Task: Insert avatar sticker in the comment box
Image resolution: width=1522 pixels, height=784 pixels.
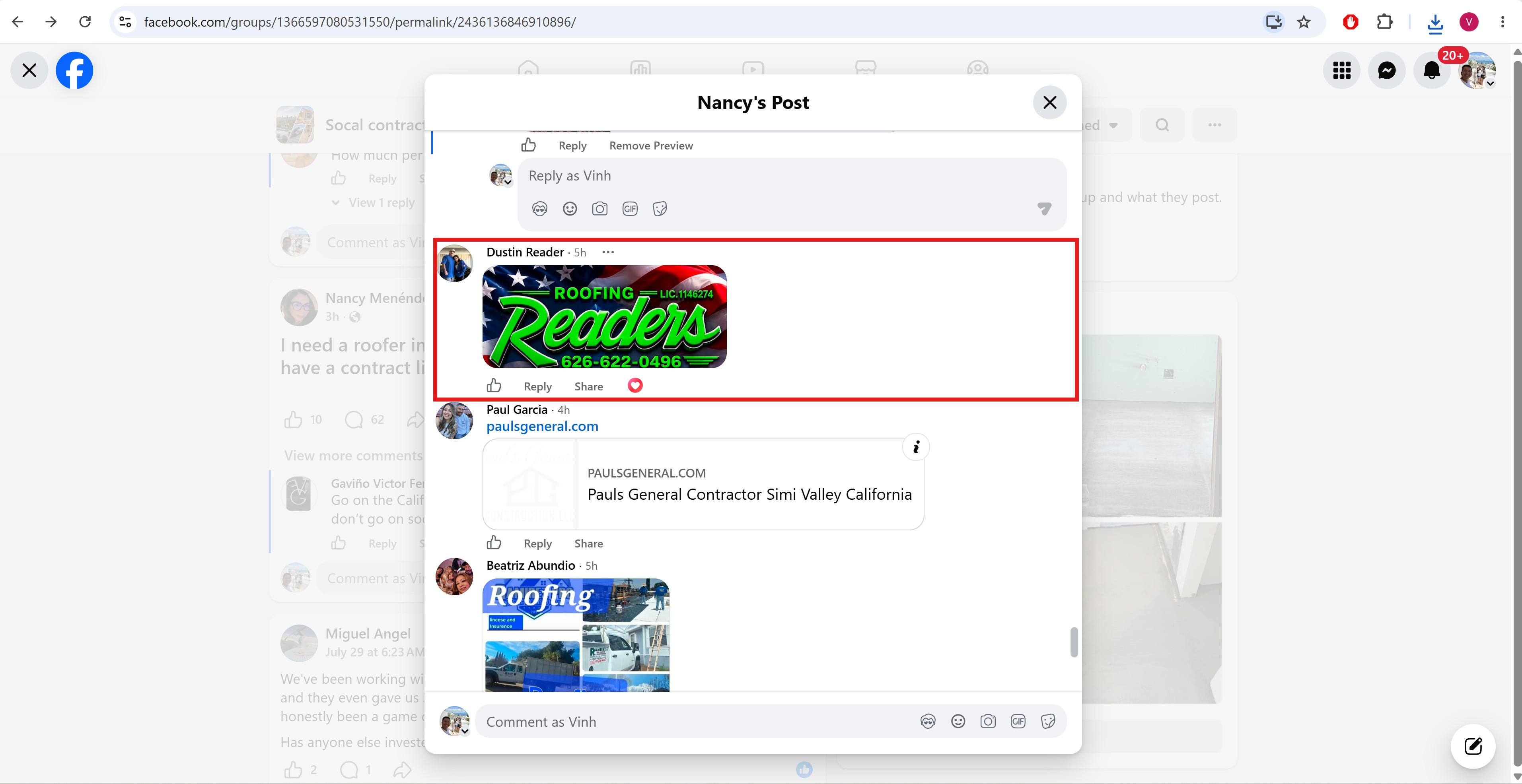Action: [x=928, y=722]
